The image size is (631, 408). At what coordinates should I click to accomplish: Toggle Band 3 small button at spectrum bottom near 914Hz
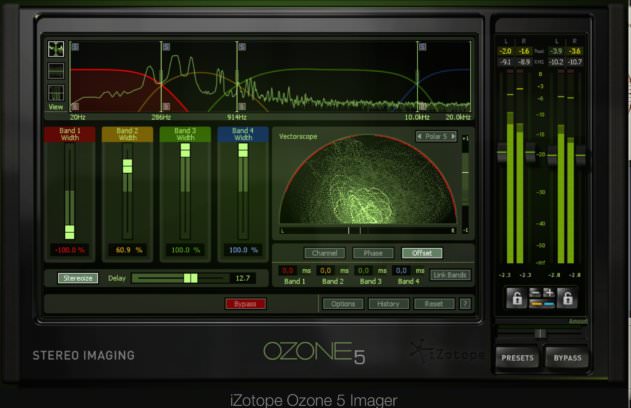click(242, 107)
